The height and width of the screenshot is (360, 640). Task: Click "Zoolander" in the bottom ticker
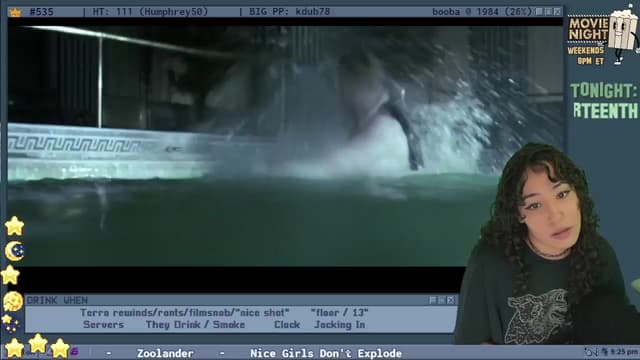click(165, 353)
